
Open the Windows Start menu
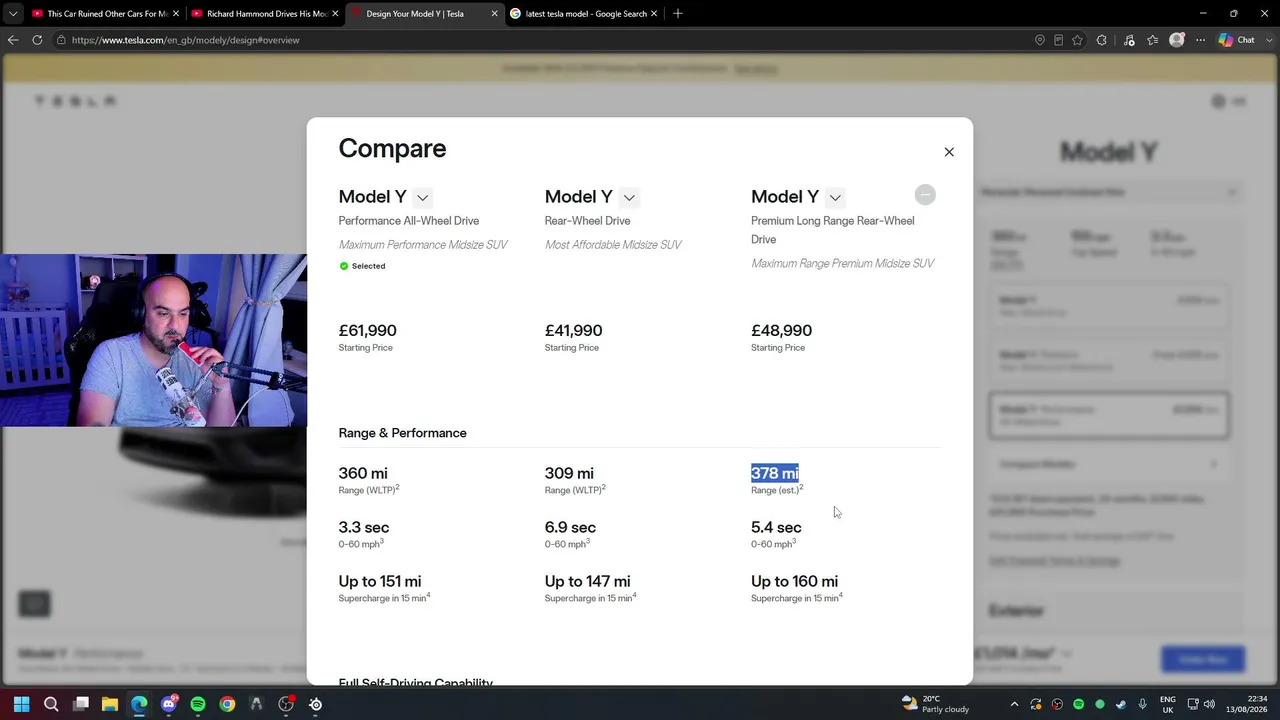point(21,704)
